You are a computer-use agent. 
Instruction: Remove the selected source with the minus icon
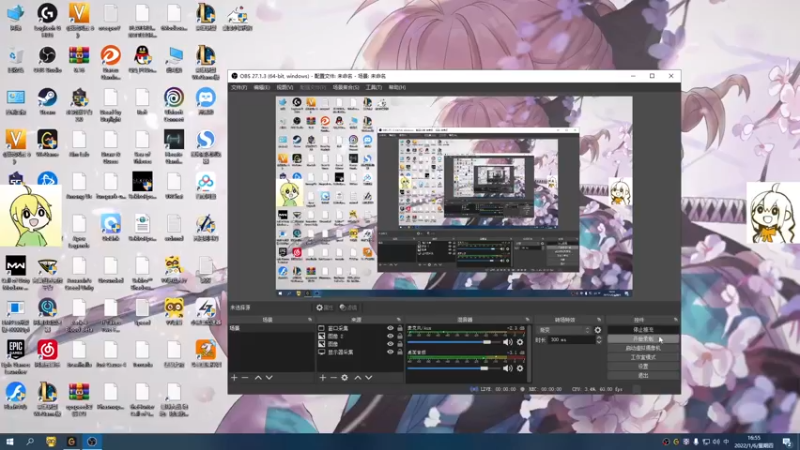[x=334, y=378]
